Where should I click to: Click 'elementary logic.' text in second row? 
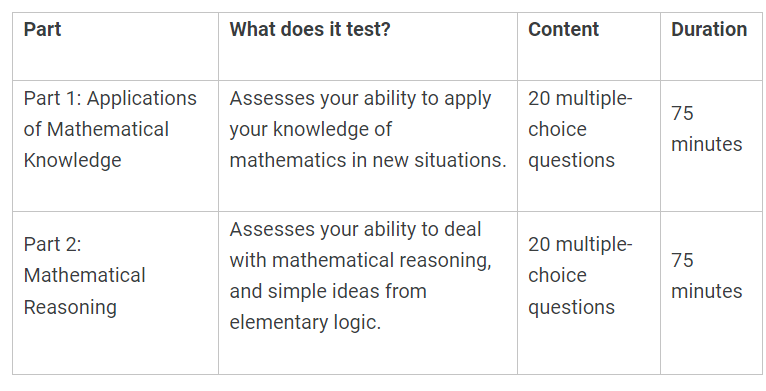[305, 323]
